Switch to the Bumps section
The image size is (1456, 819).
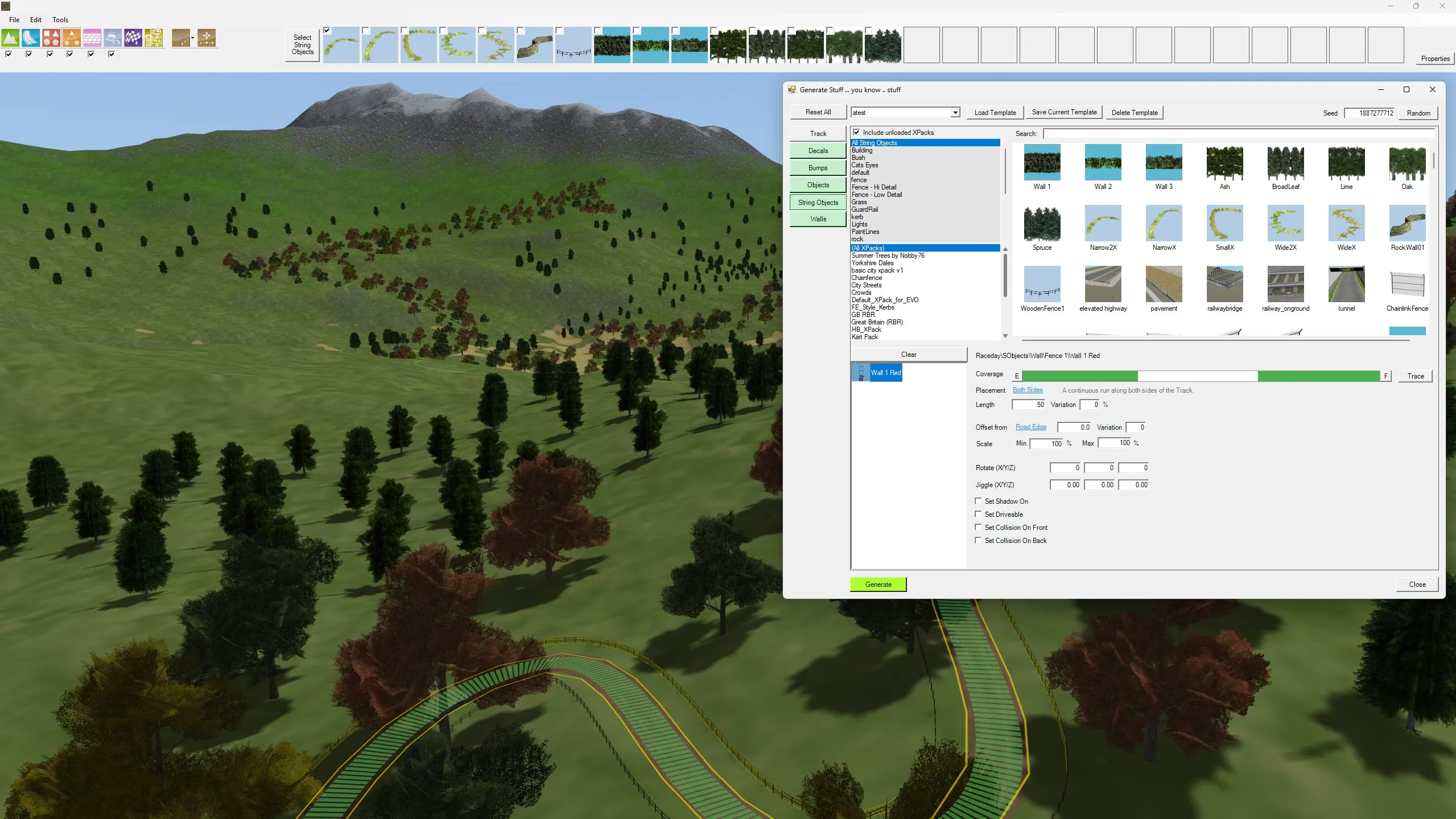[818, 168]
